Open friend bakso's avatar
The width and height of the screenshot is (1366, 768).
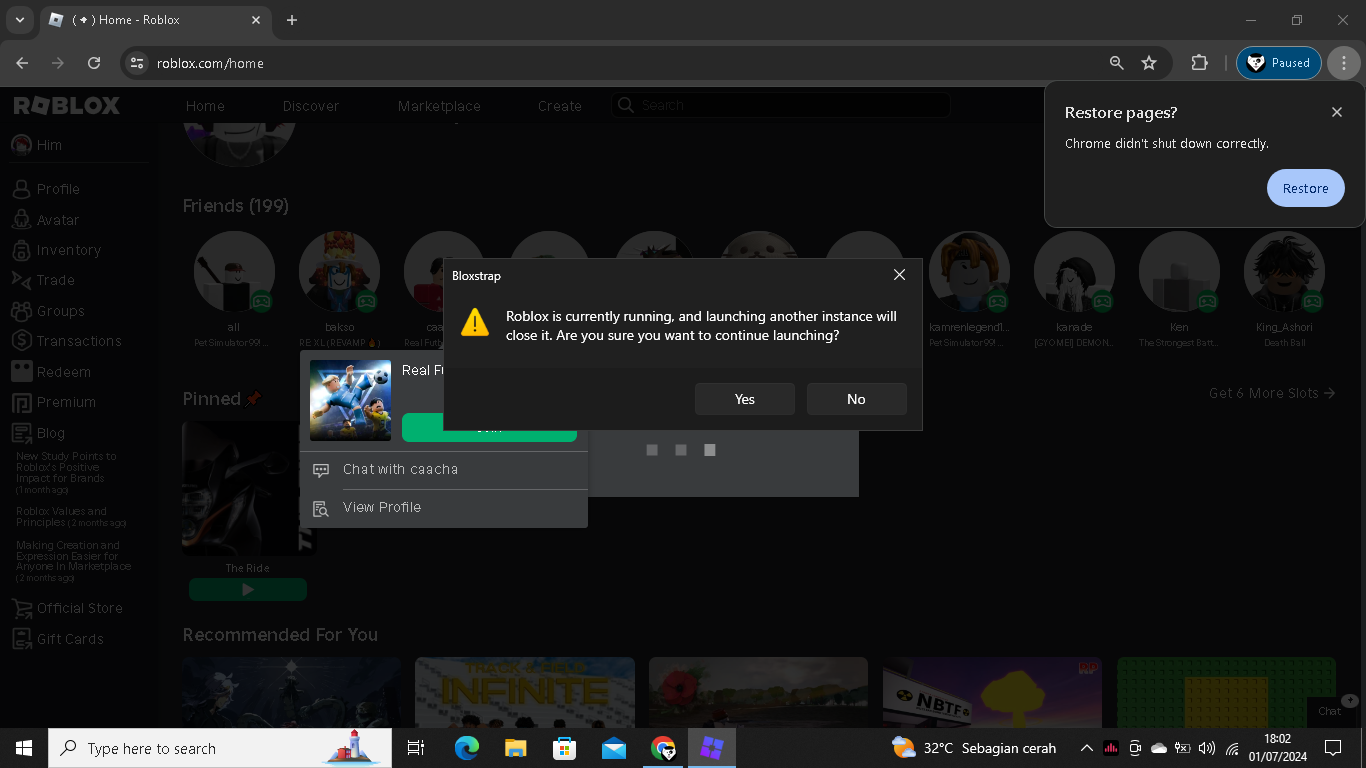(x=339, y=272)
